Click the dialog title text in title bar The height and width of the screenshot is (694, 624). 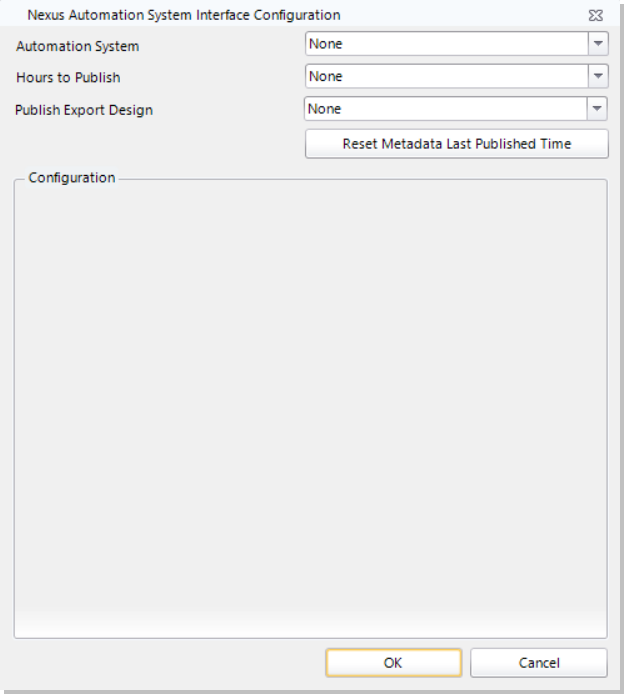click(184, 15)
